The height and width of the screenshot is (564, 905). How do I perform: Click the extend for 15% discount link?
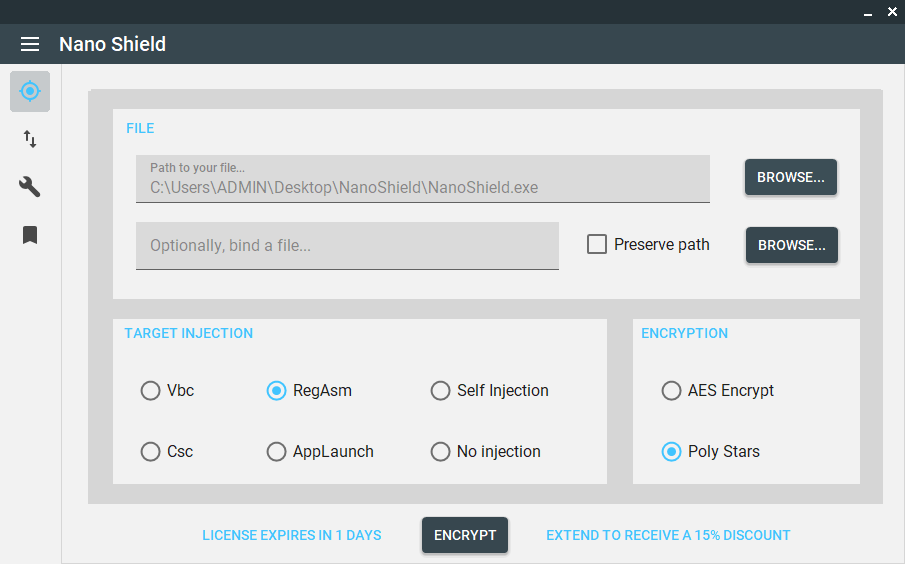(x=668, y=535)
